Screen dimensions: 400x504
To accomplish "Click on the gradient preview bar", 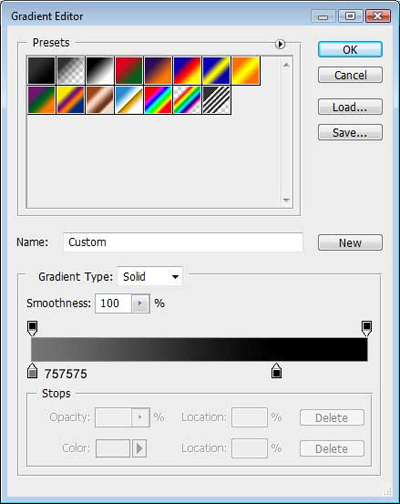I will (x=199, y=349).
